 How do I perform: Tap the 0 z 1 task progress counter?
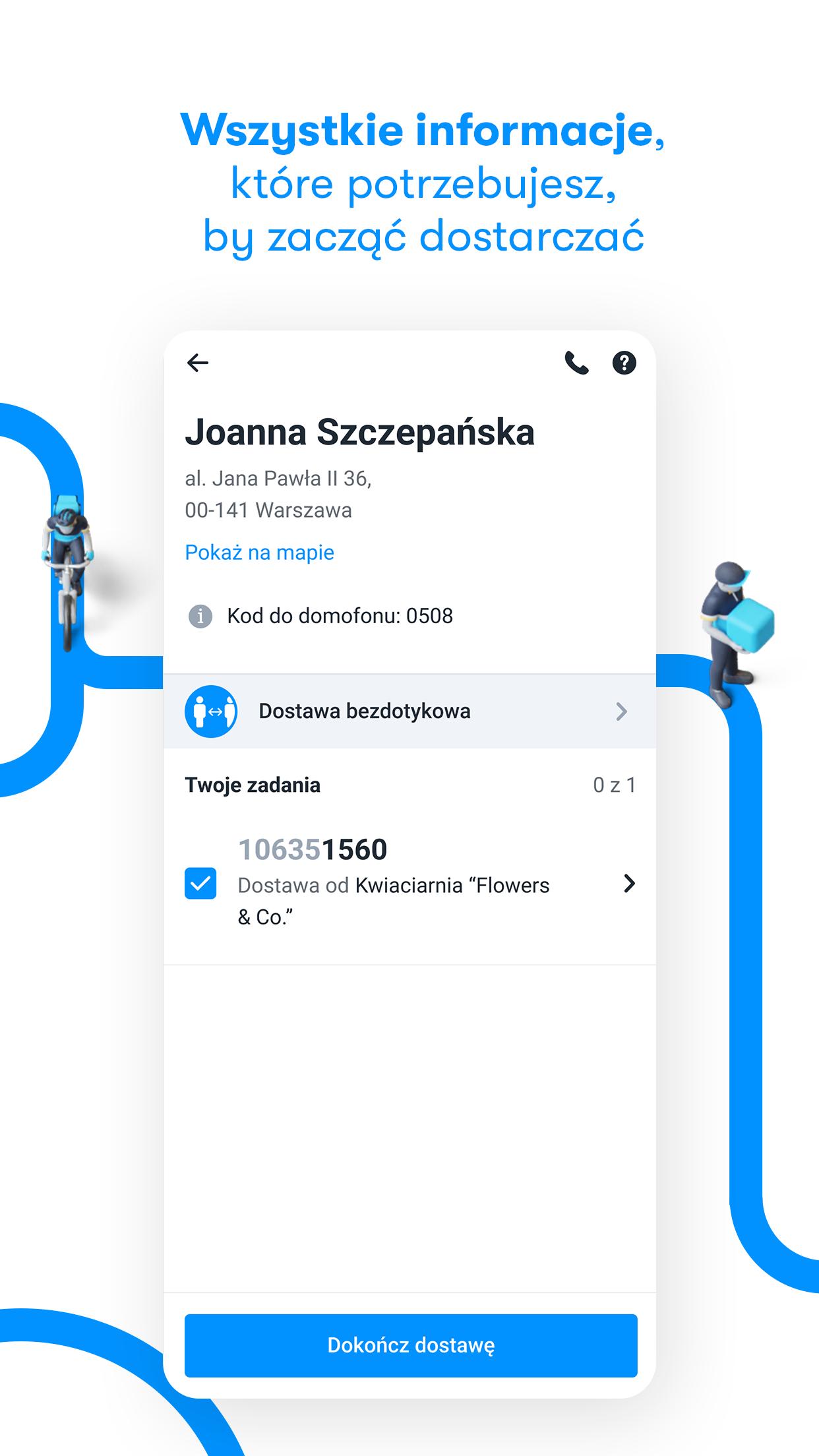click(x=614, y=785)
